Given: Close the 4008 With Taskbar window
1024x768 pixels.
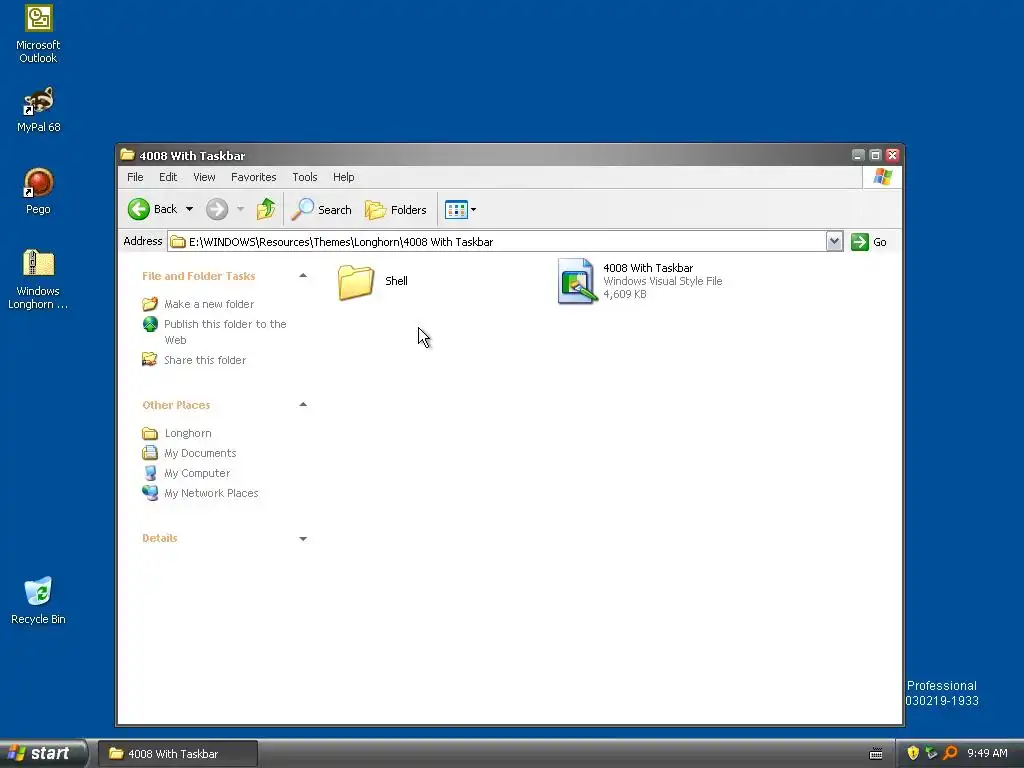Looking at the screenshot, I should click(x=892, y=155).
